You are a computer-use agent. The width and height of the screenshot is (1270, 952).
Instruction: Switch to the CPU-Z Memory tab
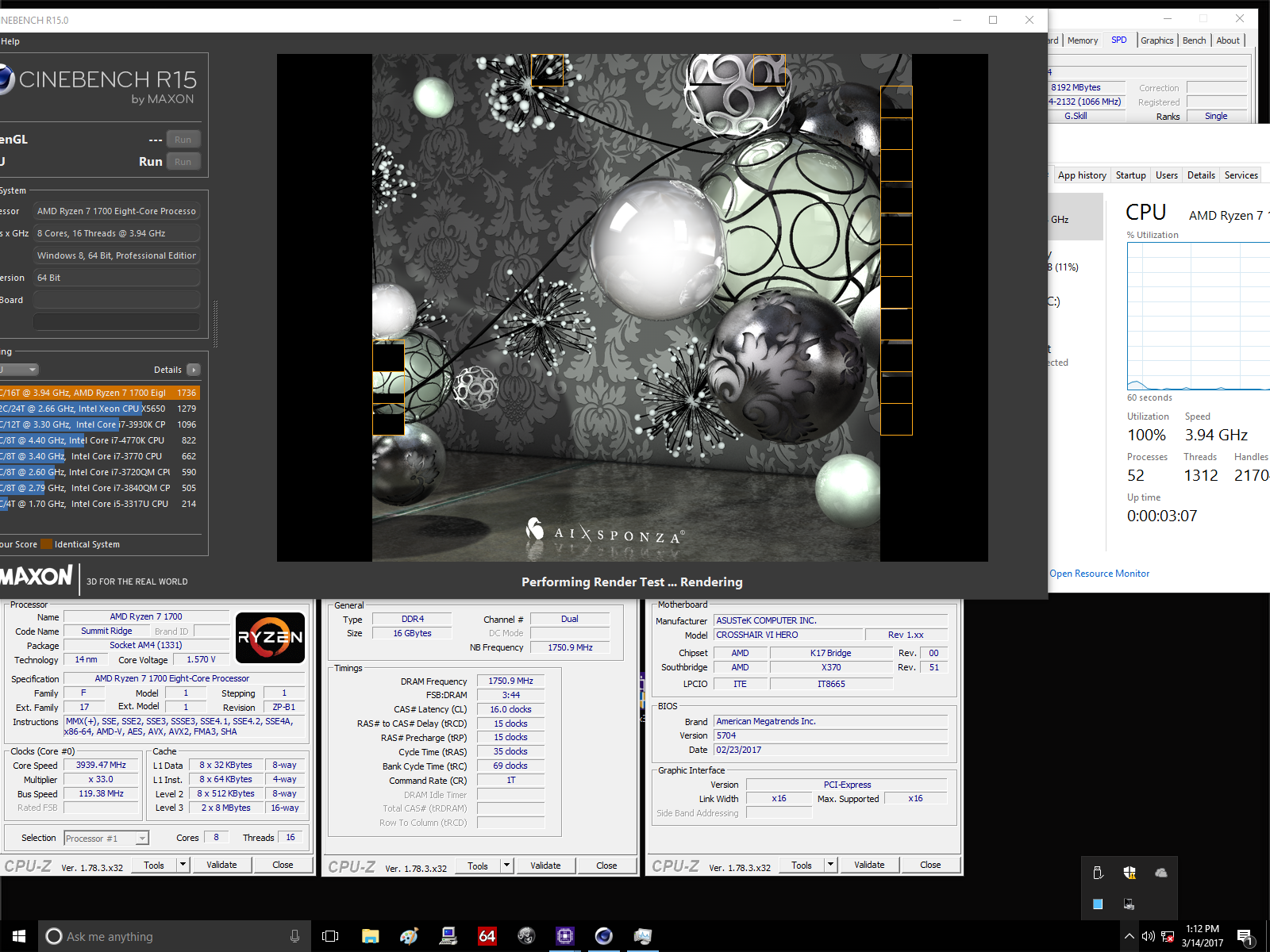pyautogui.click(x=1082, y=40)
